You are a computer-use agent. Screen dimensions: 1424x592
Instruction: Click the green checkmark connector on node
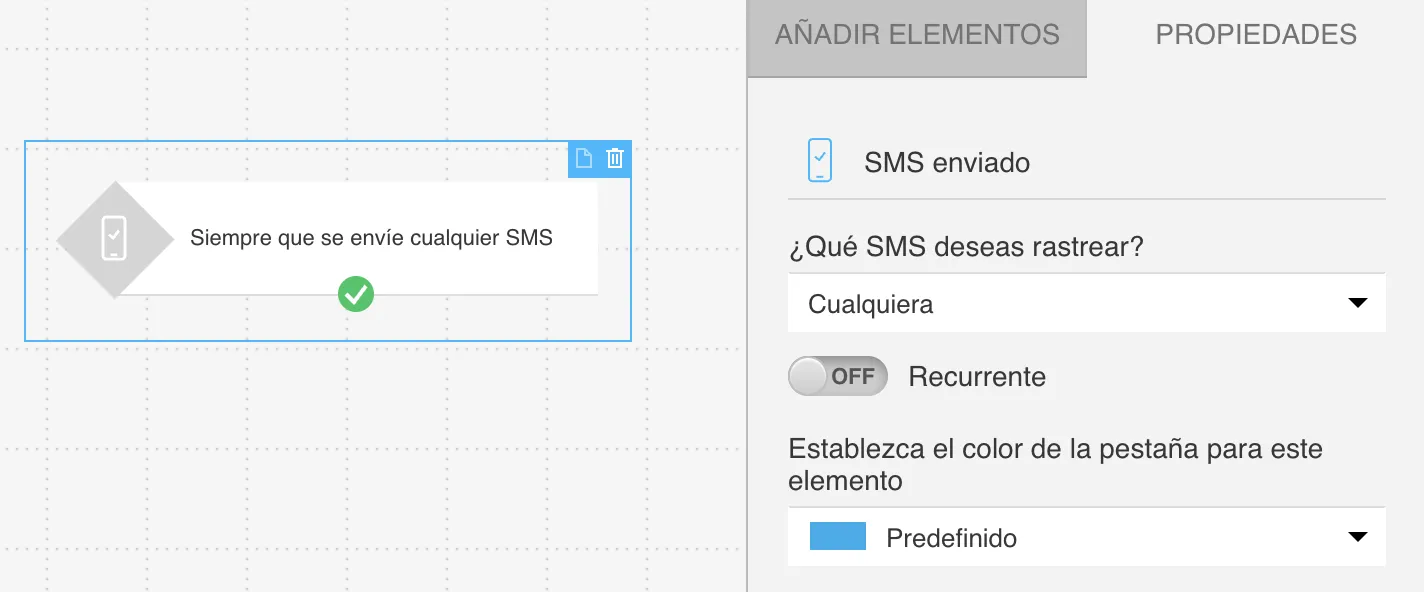(355, 294)
